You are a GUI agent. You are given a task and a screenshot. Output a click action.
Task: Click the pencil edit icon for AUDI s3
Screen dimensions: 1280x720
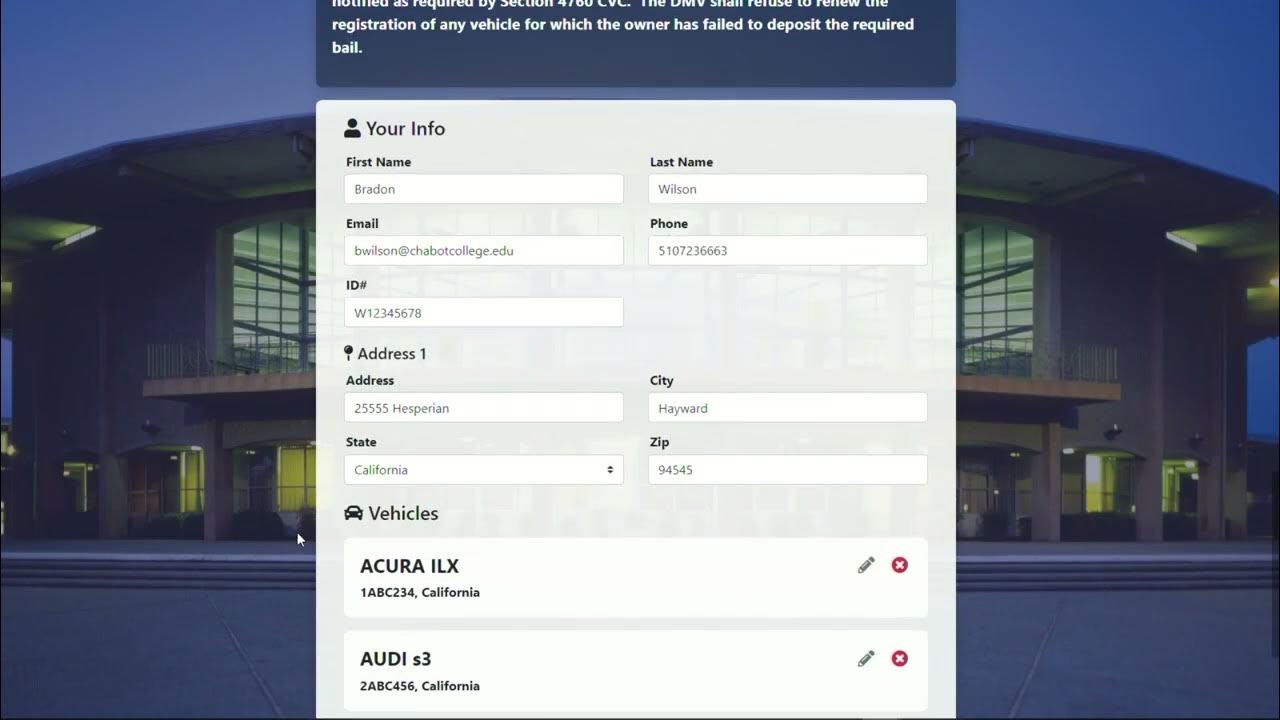tap(866, 658)
